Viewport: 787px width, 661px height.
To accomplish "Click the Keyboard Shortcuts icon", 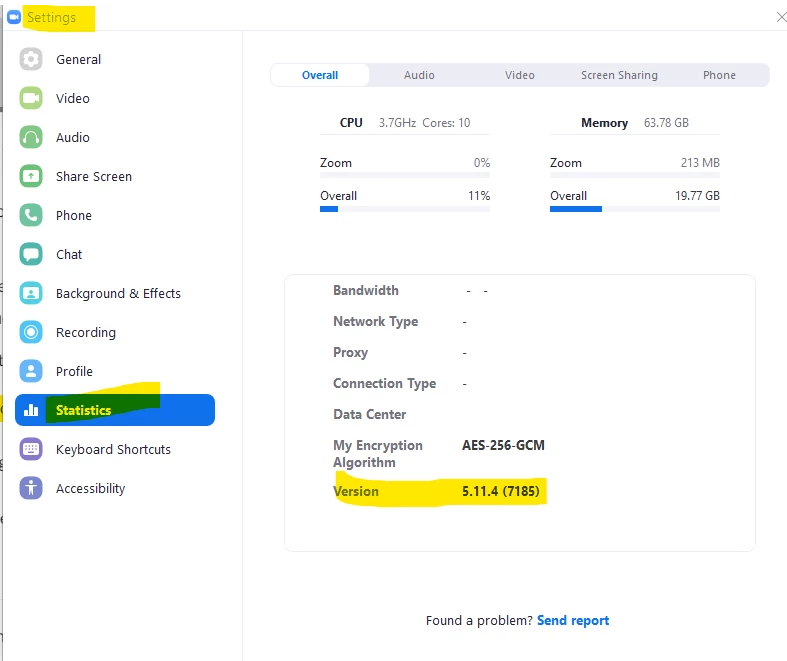I will [31, 449].
